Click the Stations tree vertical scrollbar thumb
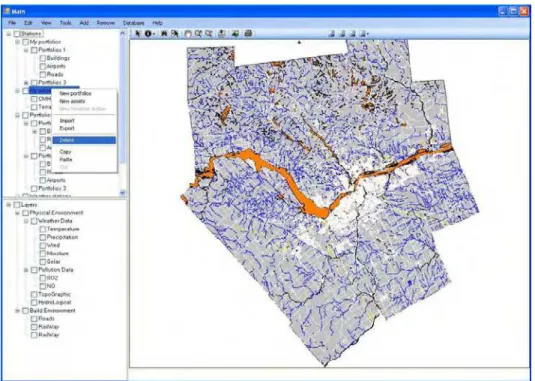 122,99
